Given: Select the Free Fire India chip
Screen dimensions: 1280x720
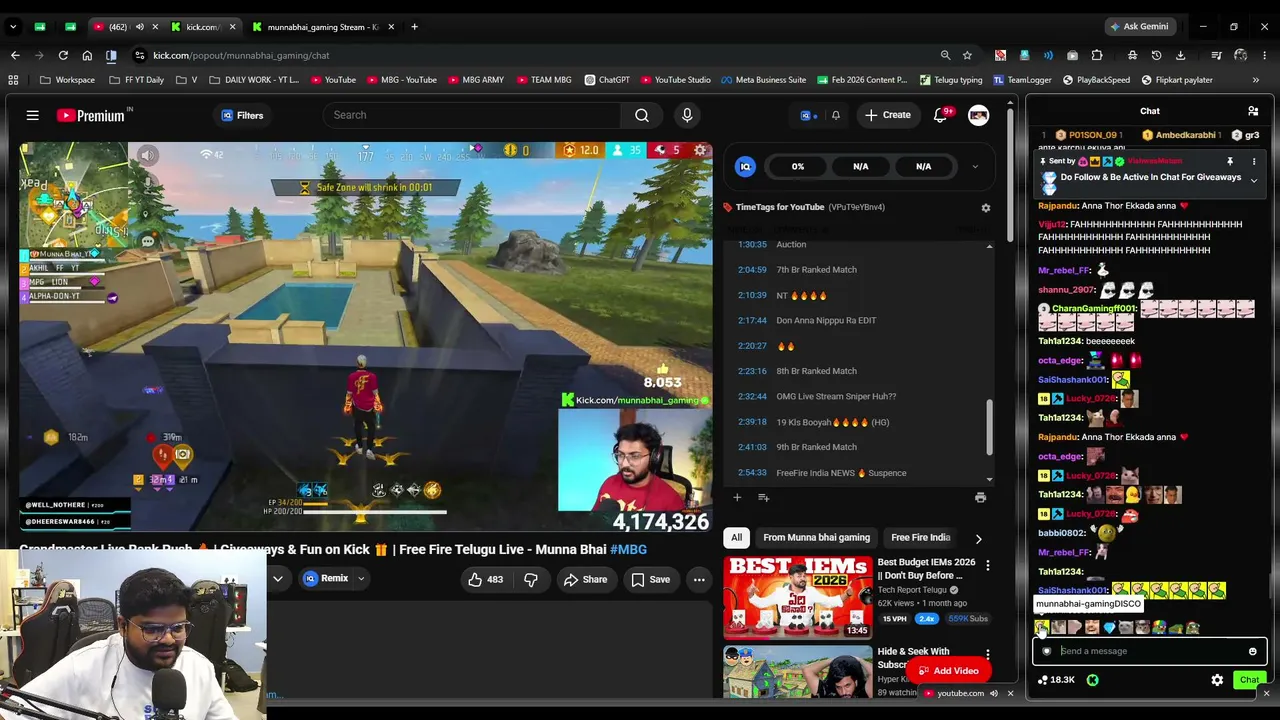Looking at the screenshot, I should [x=920, y=538].
